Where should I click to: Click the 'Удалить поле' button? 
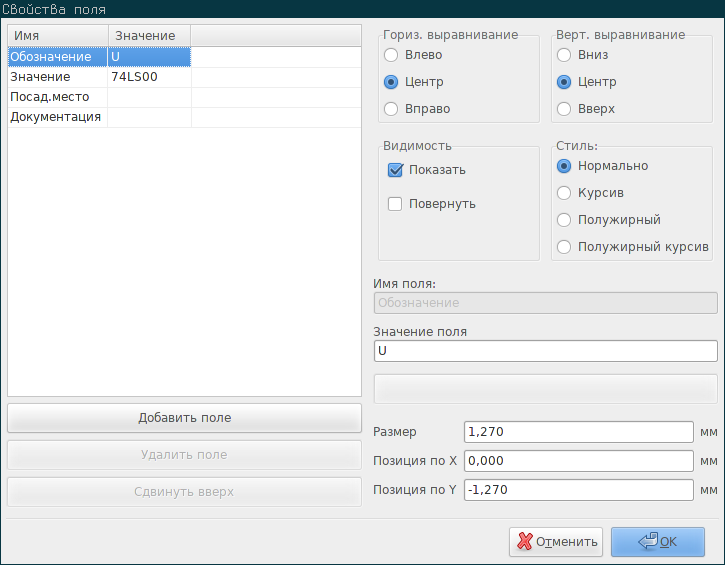coord(184,455)
